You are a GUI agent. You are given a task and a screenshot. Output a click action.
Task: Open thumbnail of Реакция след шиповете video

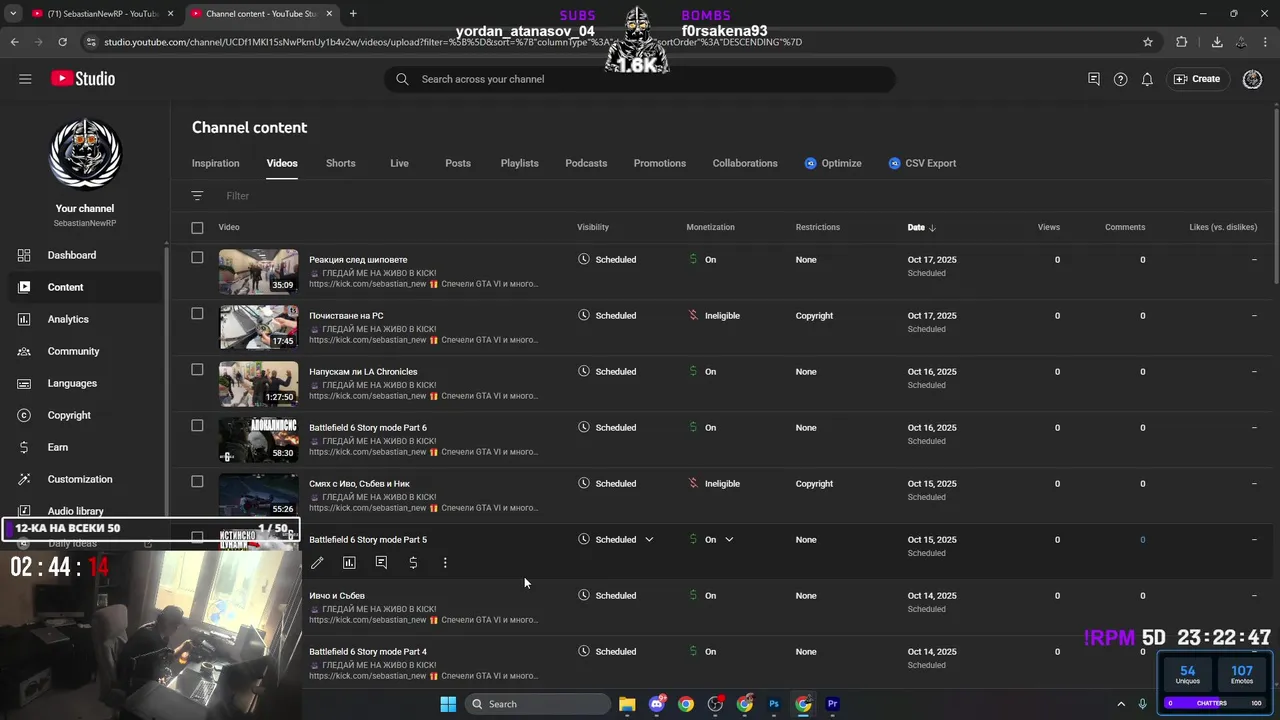(258, 271)
